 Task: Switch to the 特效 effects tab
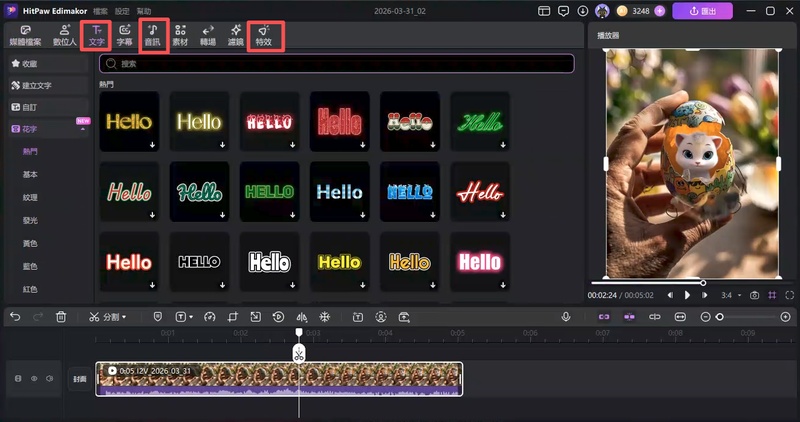pos(263,36)
